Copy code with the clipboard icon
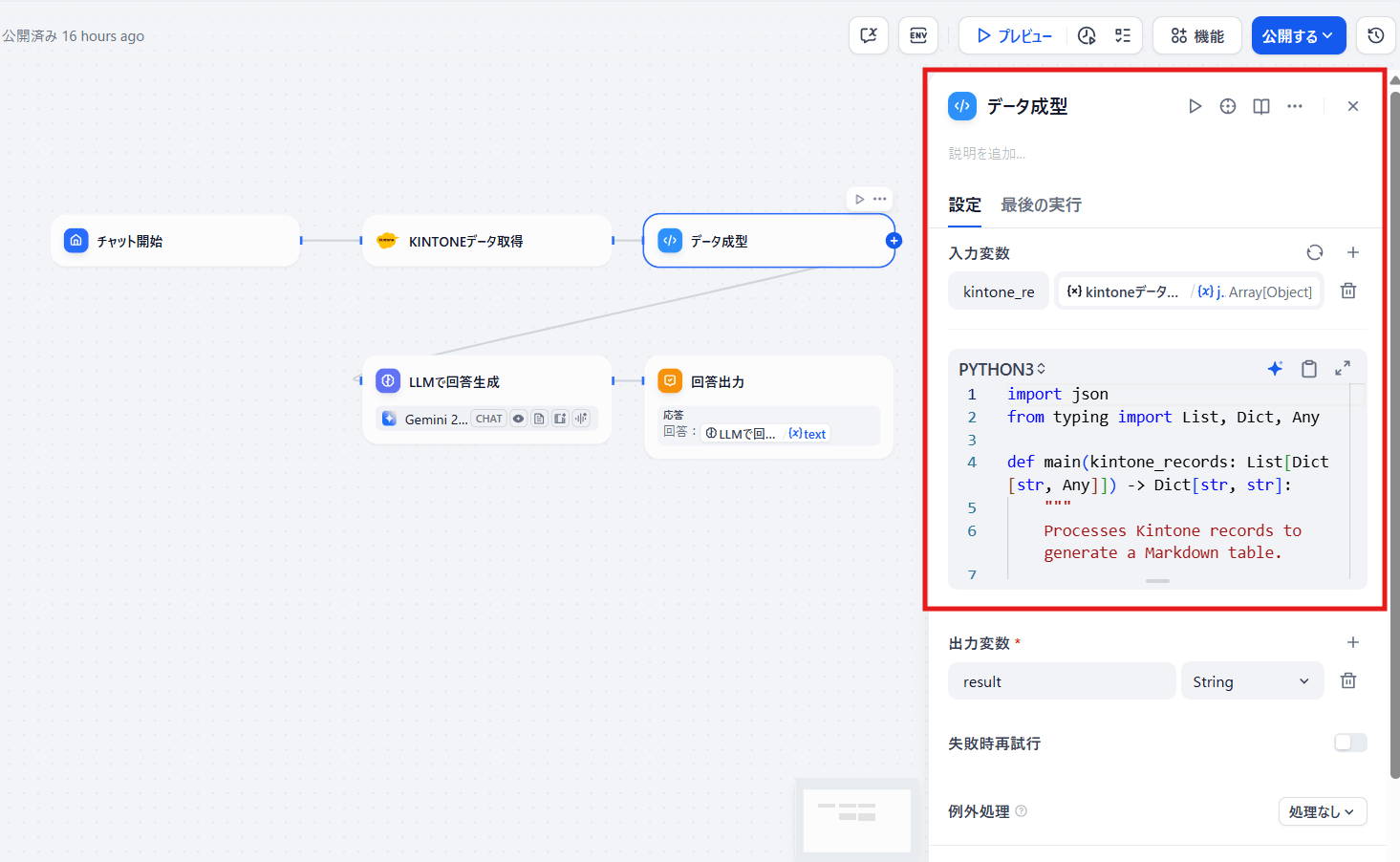1400x862 pixels. pos(1309,369)
